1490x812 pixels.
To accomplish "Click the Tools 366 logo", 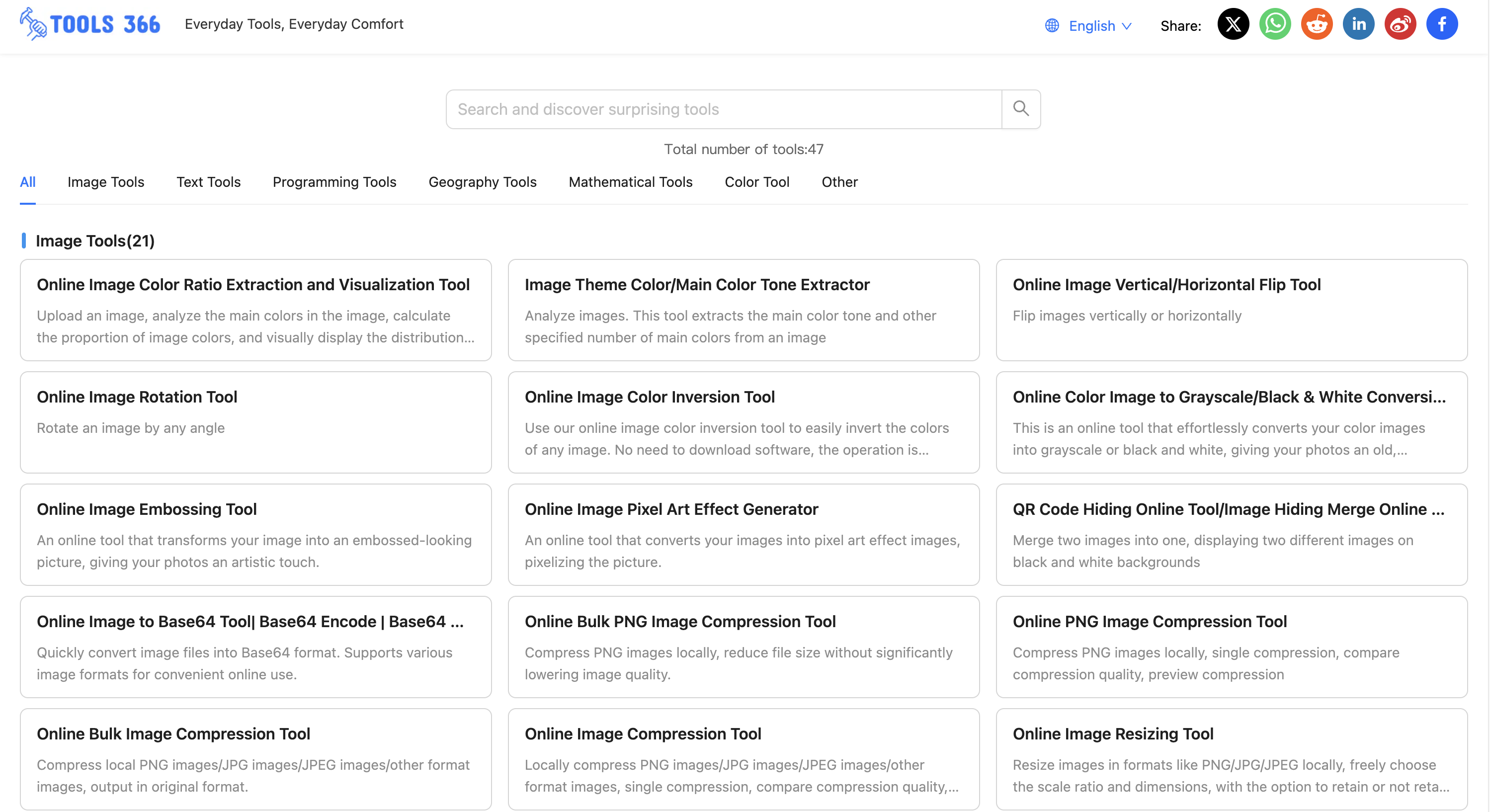I will pyautogui.click(x=89, y=24).
